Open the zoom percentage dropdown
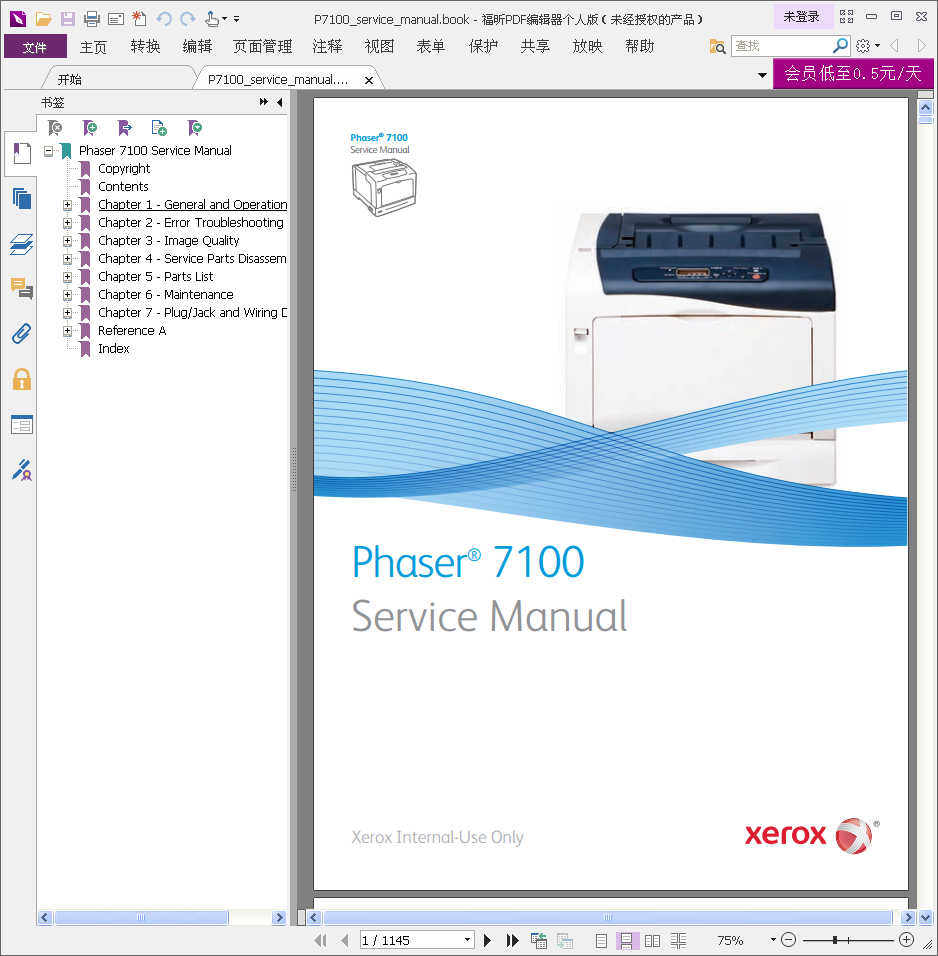 [x=773, y=940]
